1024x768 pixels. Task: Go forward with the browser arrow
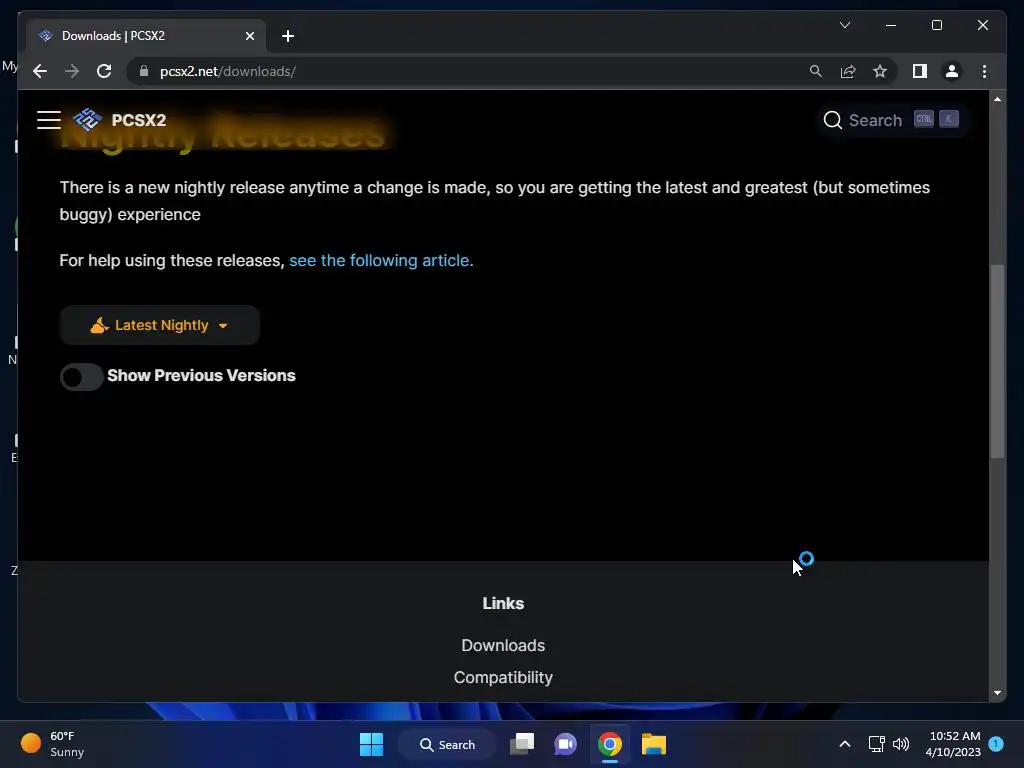(x=72, y=71)
